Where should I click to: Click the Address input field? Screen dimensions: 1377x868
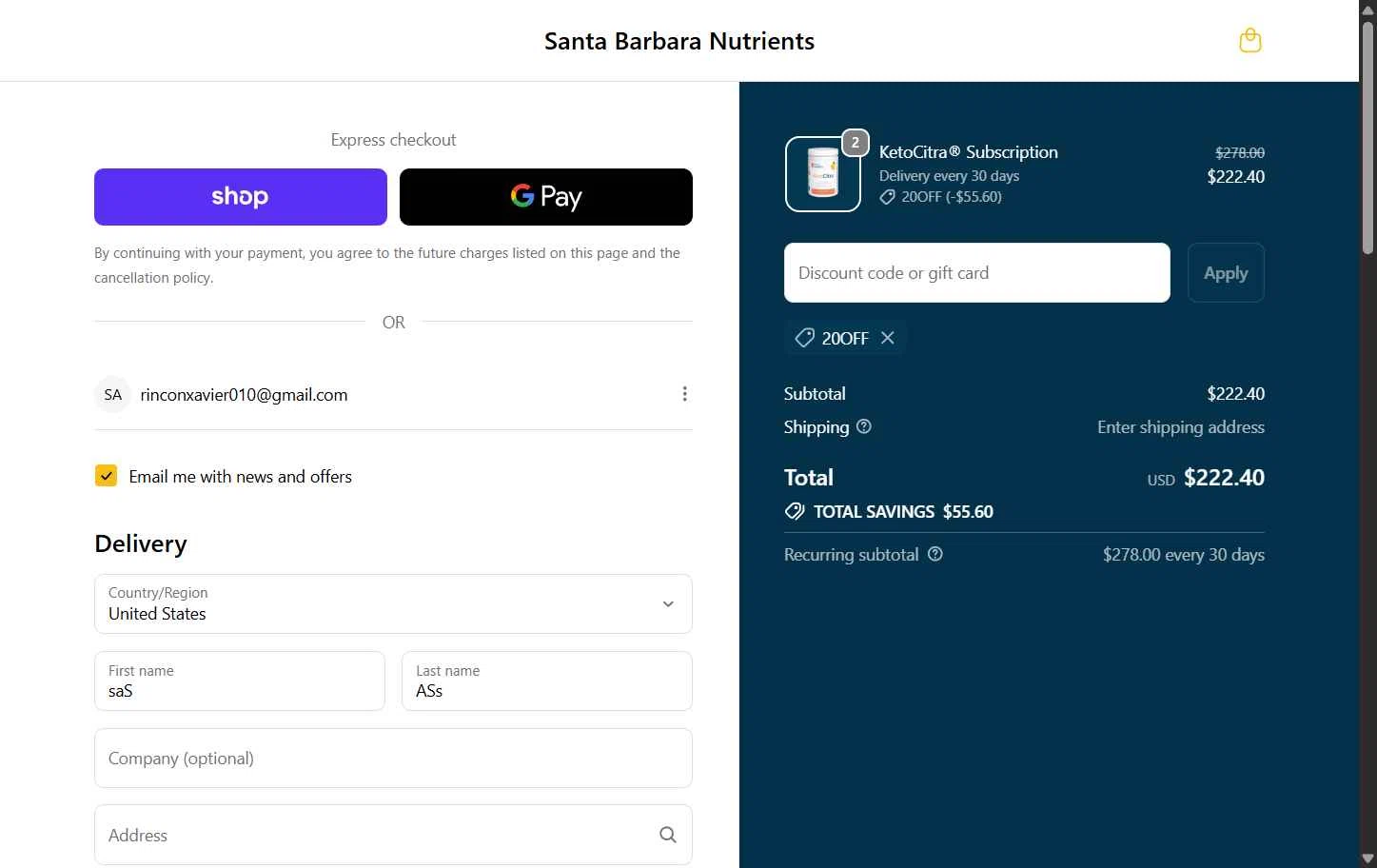point(393,835)
